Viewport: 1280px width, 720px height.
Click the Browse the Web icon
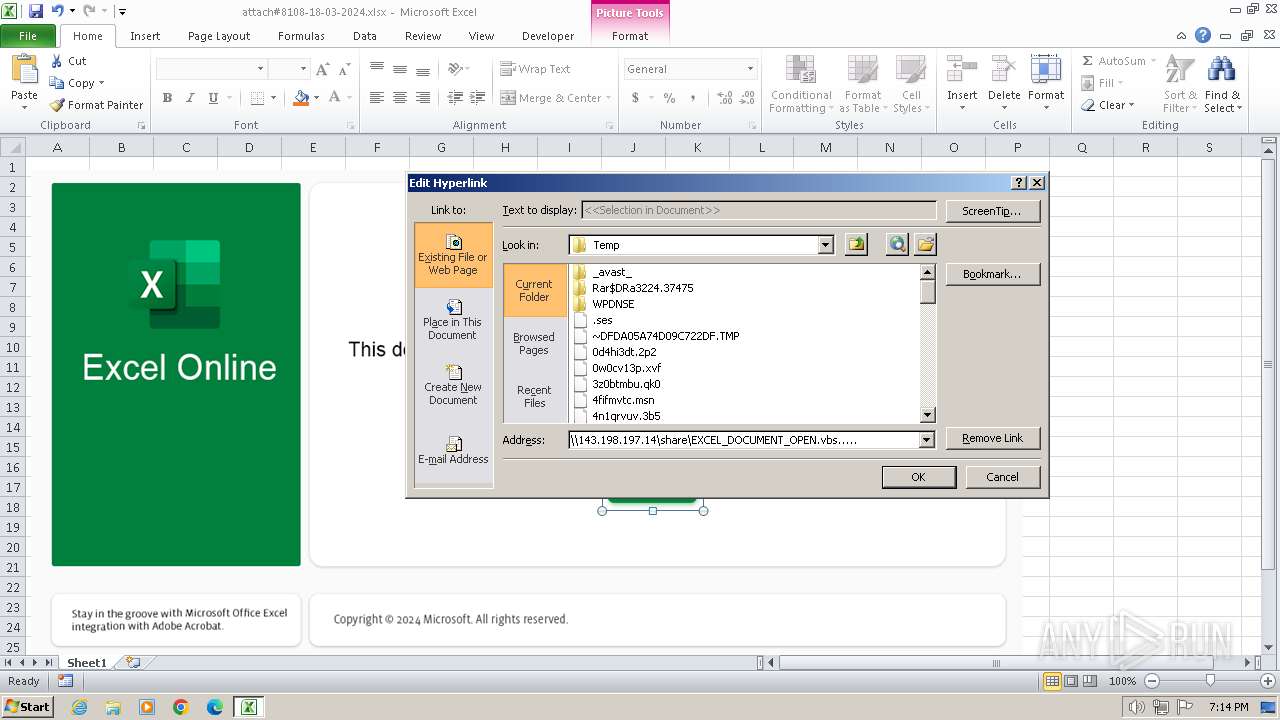point(897,245)
